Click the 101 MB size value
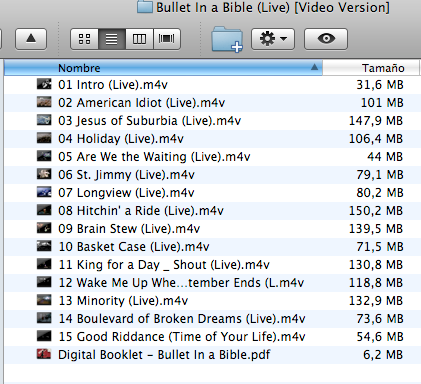Screen dimensions: 421x384 (x=382, y=103)
